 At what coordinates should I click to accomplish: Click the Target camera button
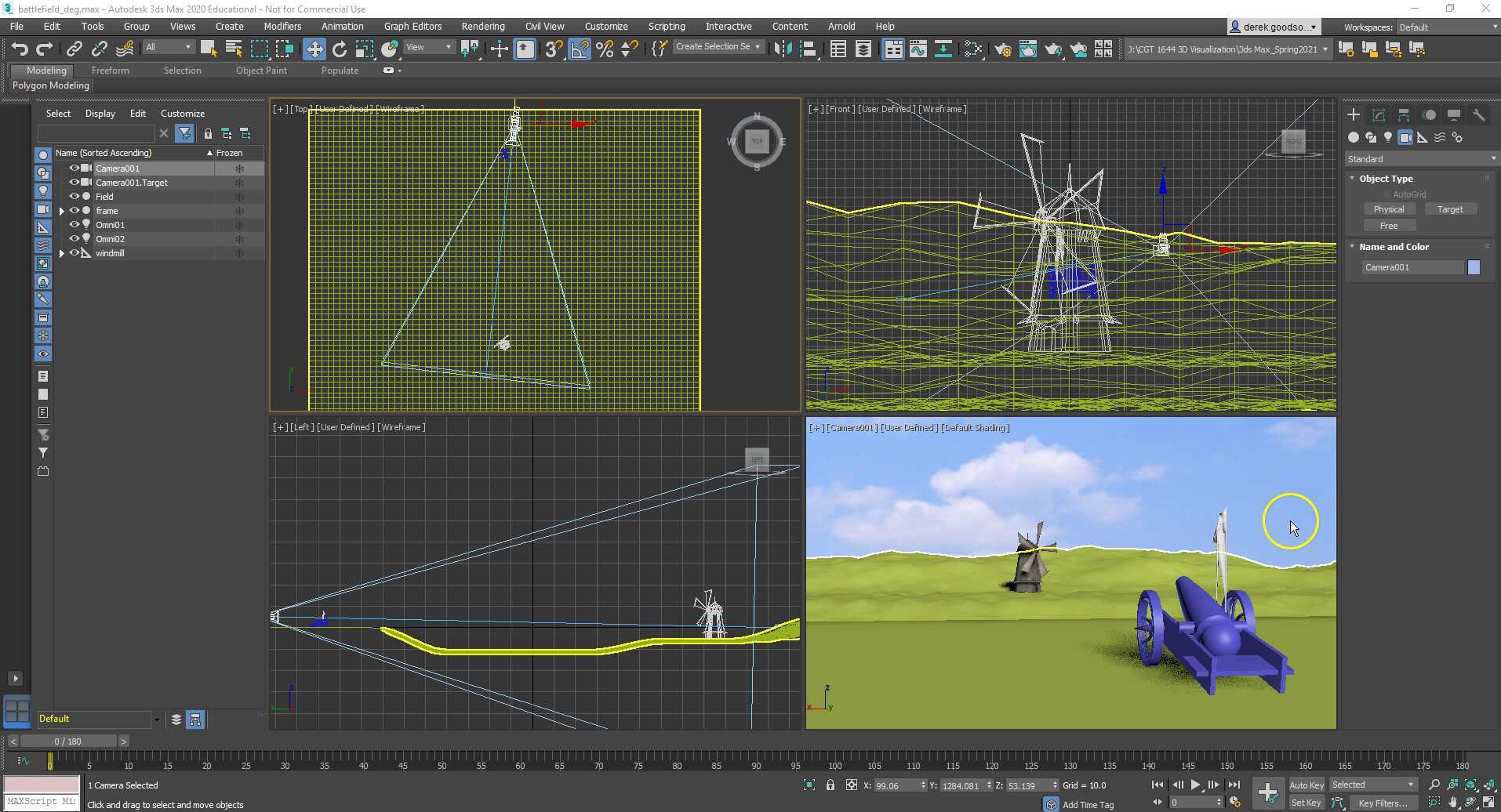click(1449, 209)
